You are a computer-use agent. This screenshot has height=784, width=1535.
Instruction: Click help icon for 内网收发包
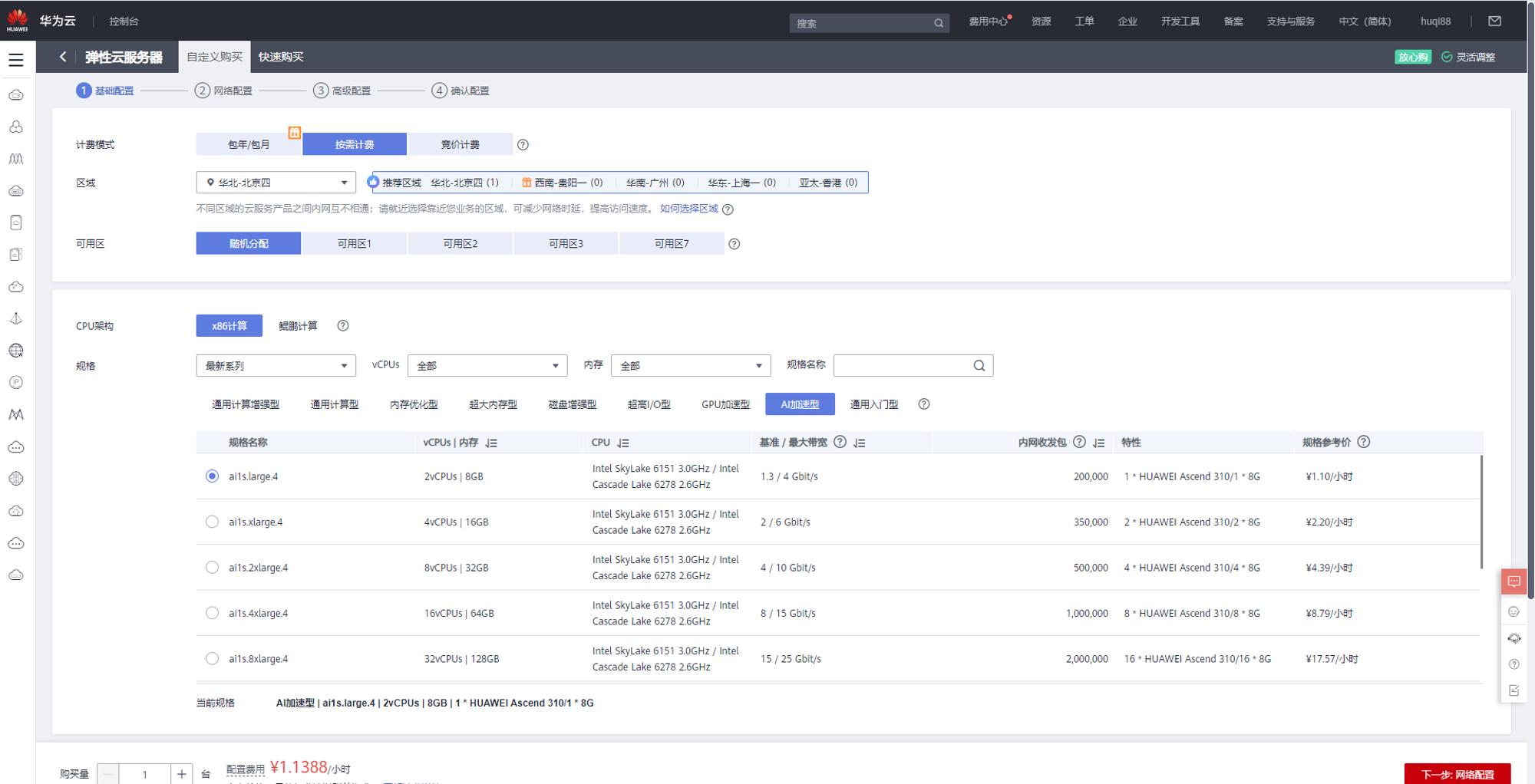pos(1079,442)
